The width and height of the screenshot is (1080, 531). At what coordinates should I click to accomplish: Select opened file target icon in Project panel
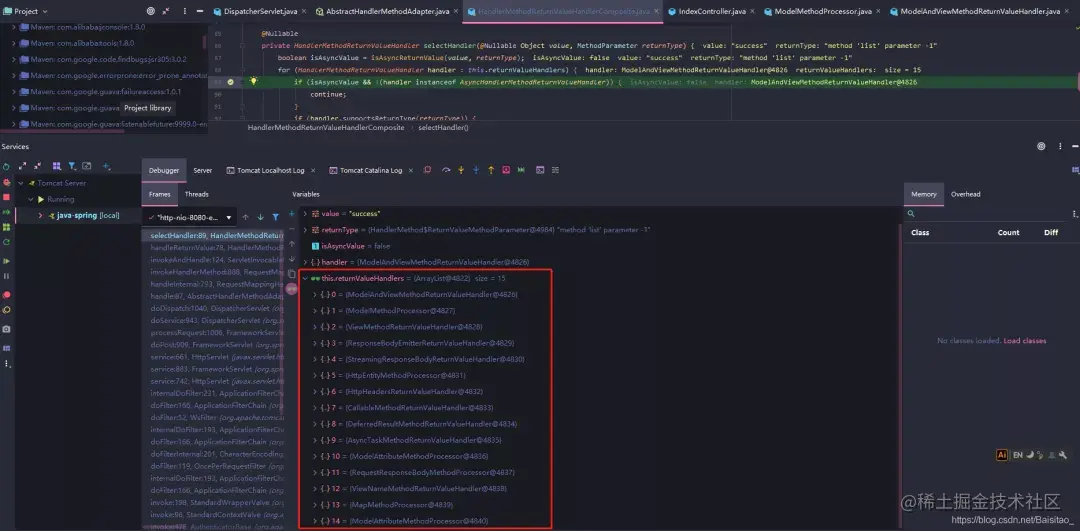pos(151,12)
